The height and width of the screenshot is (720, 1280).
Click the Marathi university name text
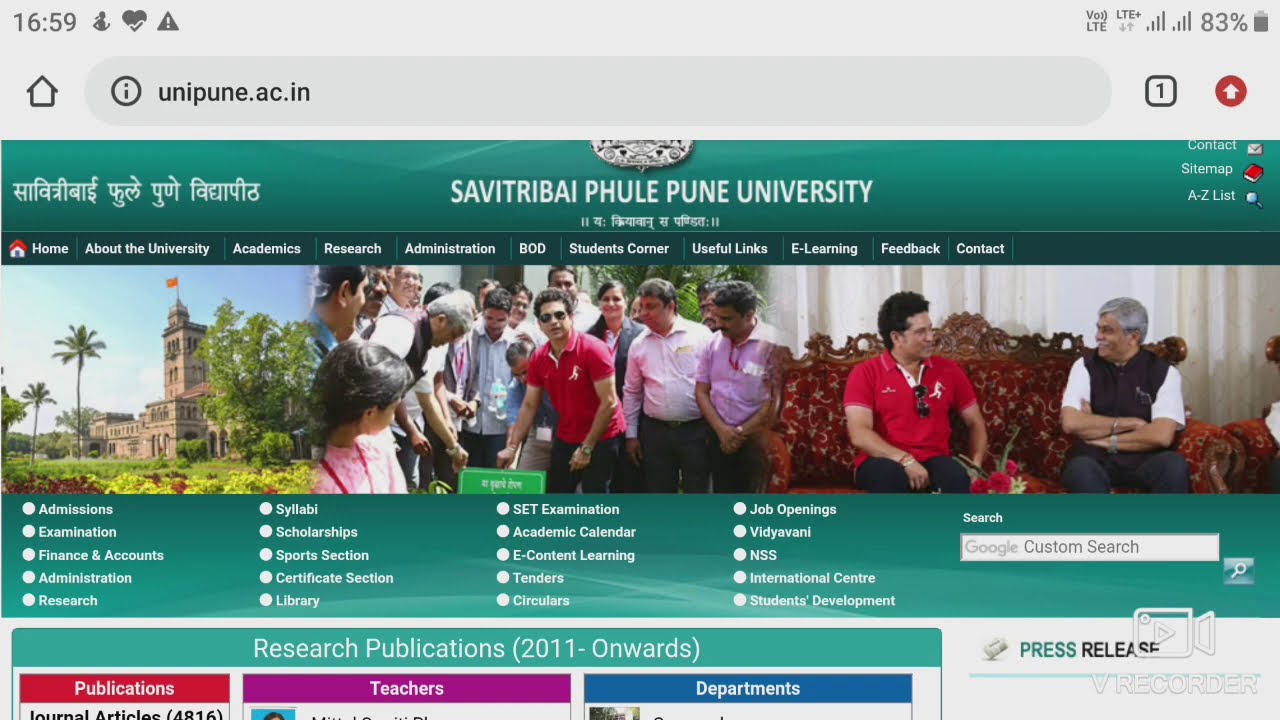136,191
